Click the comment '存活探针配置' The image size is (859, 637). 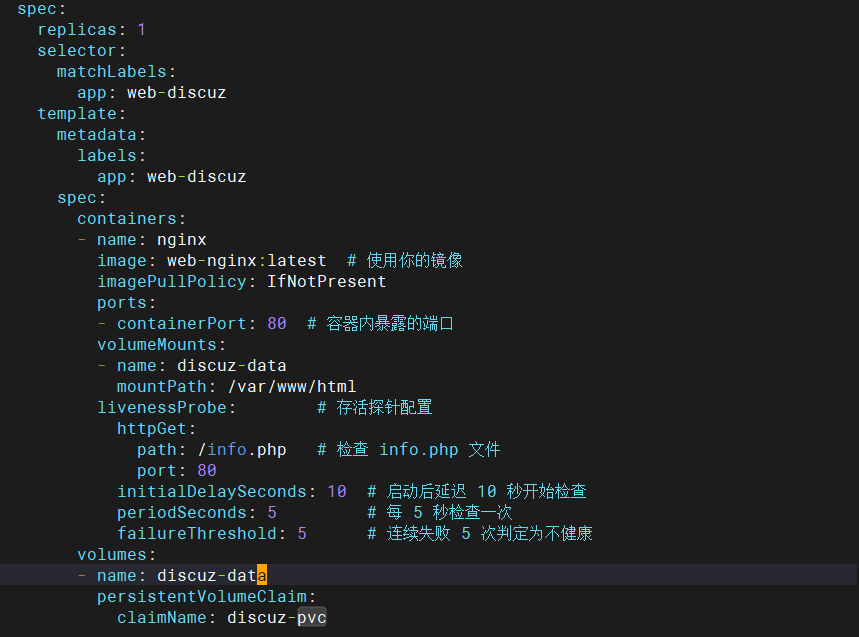(384, 408)
